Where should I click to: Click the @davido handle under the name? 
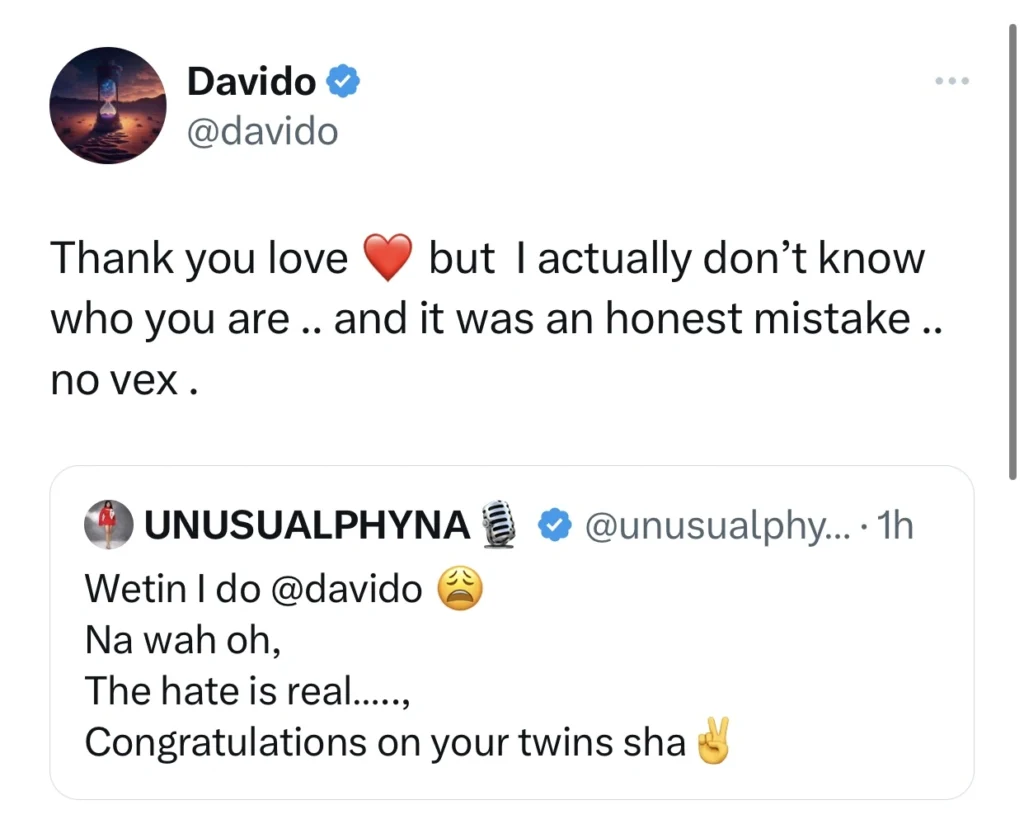pos(262,131)
